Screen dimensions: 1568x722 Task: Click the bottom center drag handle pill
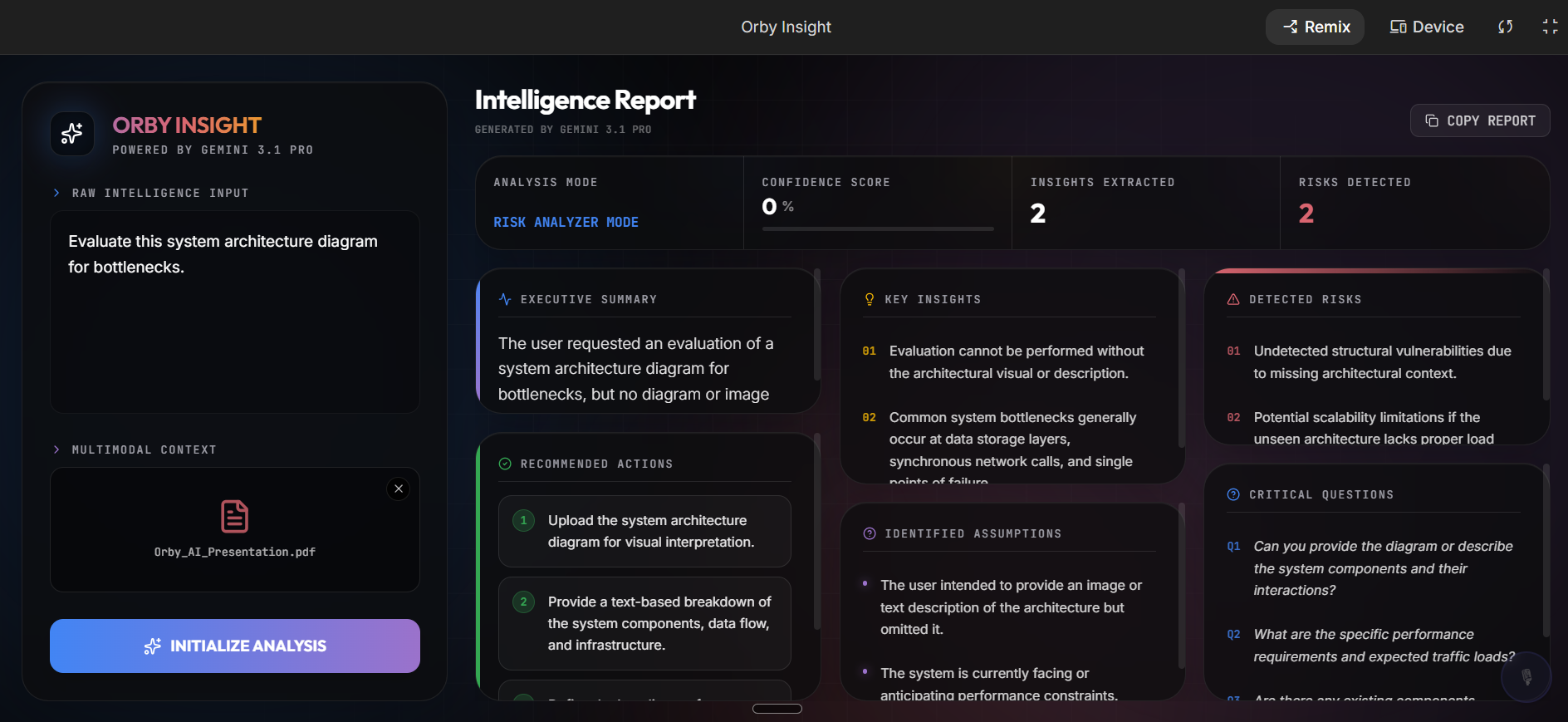pyautogui.click(x=777, y=709)
